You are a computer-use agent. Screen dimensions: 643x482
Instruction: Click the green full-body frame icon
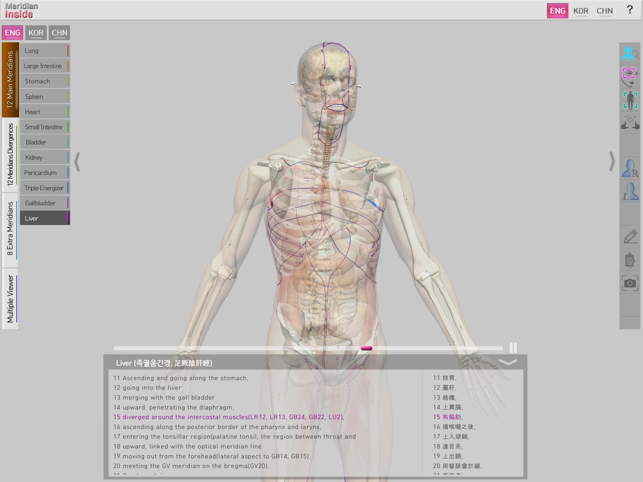click(630, 99)
